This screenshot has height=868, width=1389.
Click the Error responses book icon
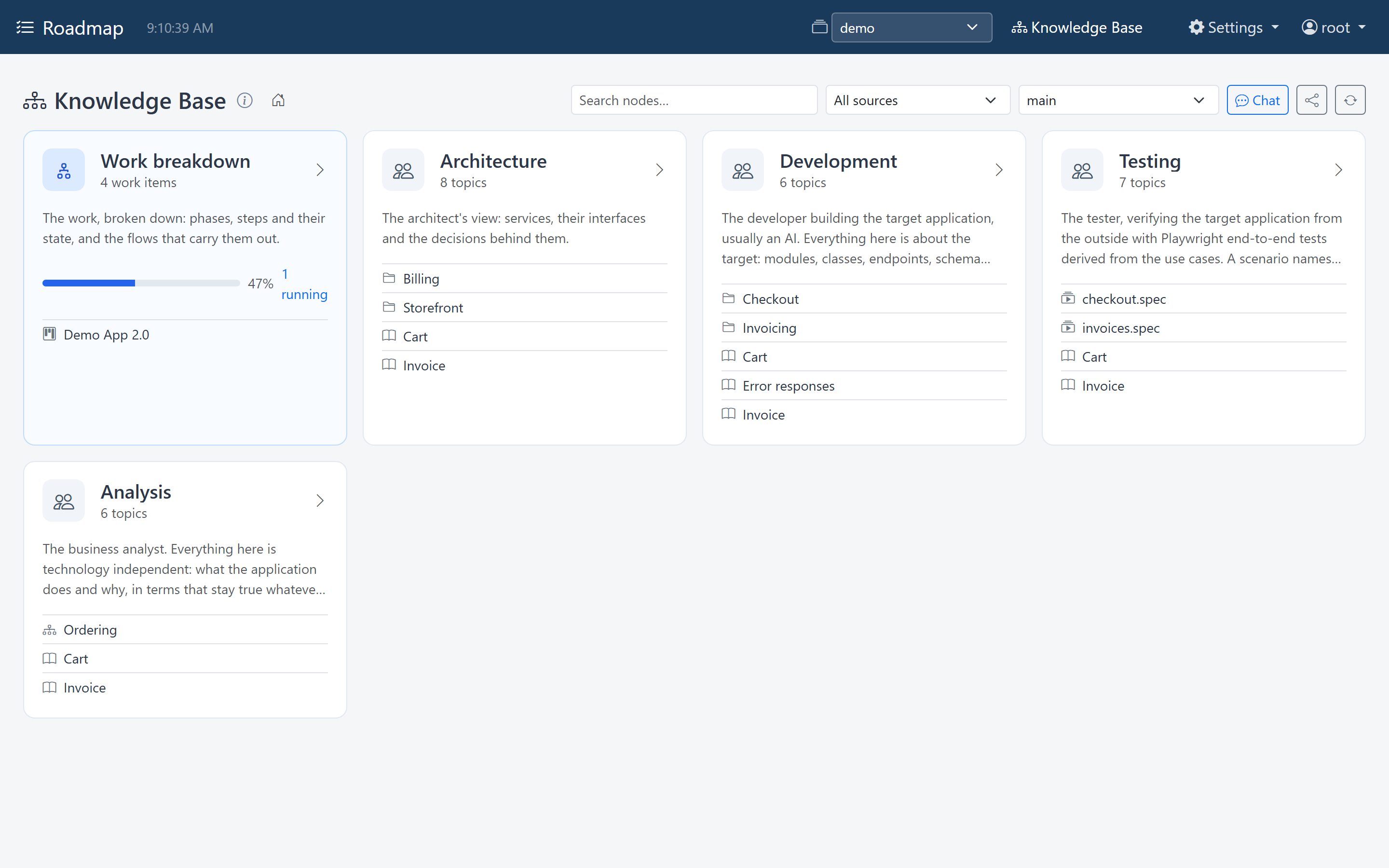(728, 385)
